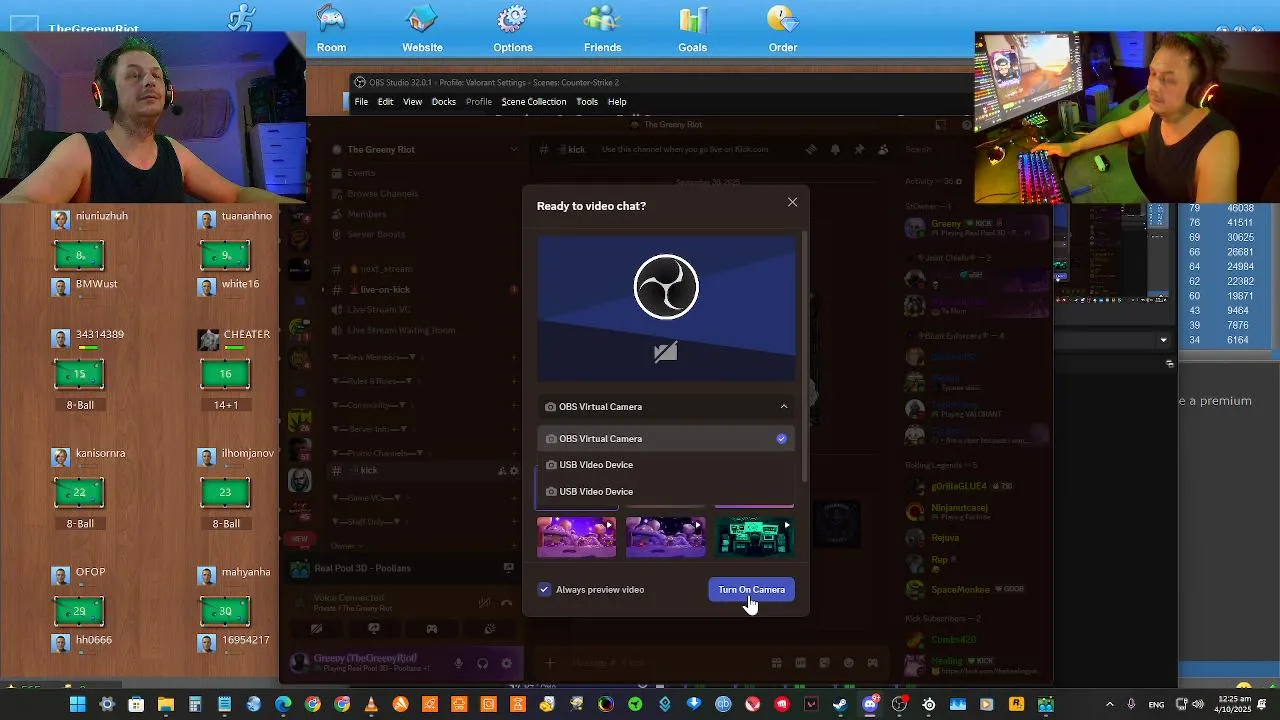Open OBS Scene Collection menu
Viewport: 1280px width, 720px height.
coord(534,102)
